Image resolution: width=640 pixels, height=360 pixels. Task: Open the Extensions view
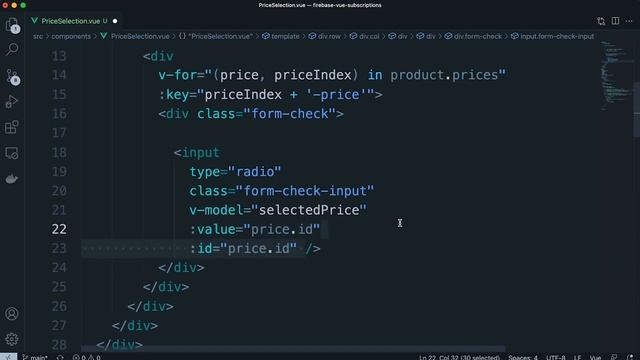12,127
